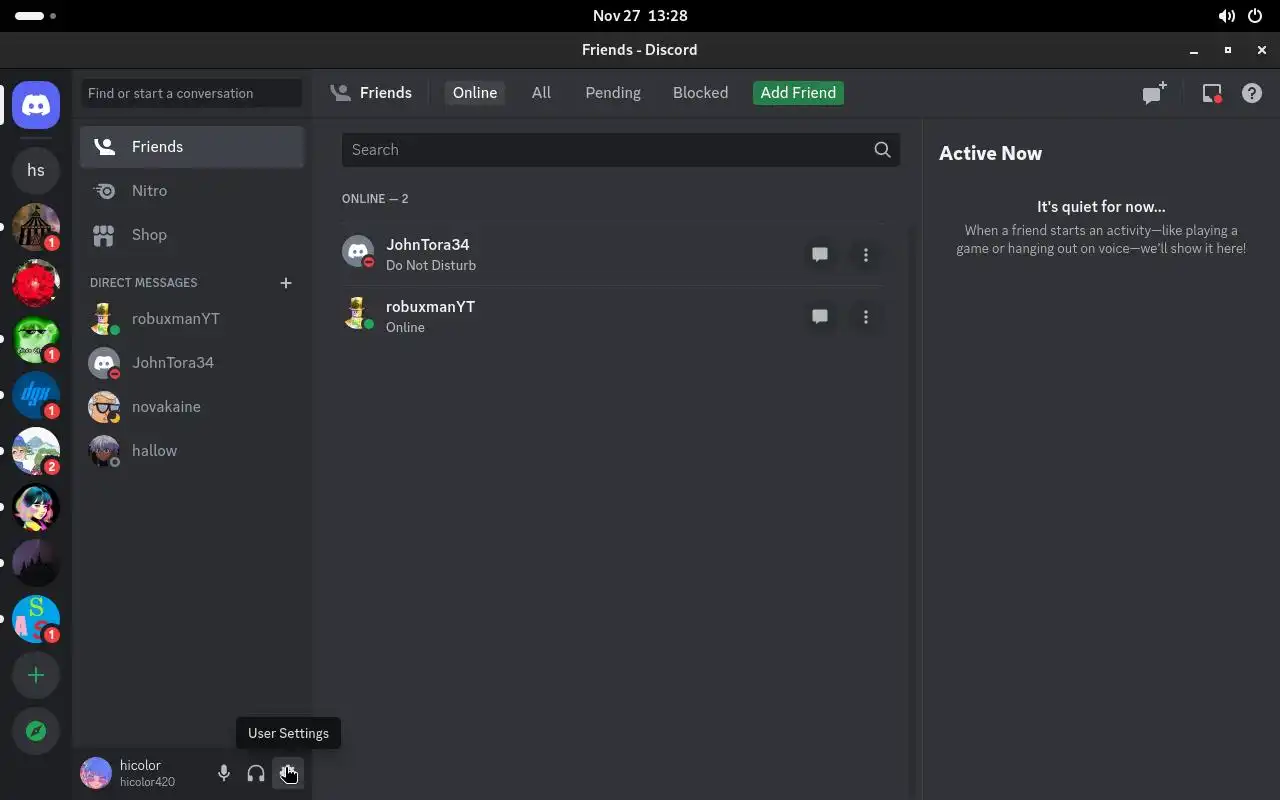Open User Settings gear icon
1280x800 pixels.
288,773
